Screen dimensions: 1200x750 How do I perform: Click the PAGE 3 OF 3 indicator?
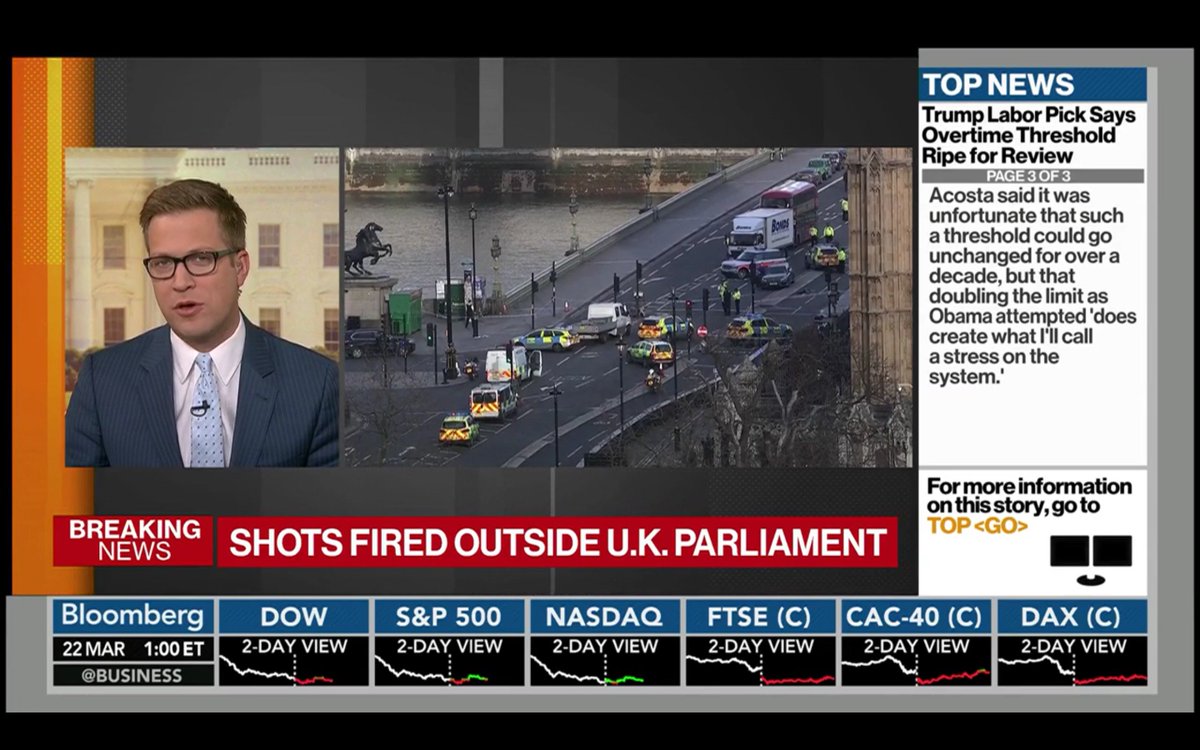(x=1033, y=176)
